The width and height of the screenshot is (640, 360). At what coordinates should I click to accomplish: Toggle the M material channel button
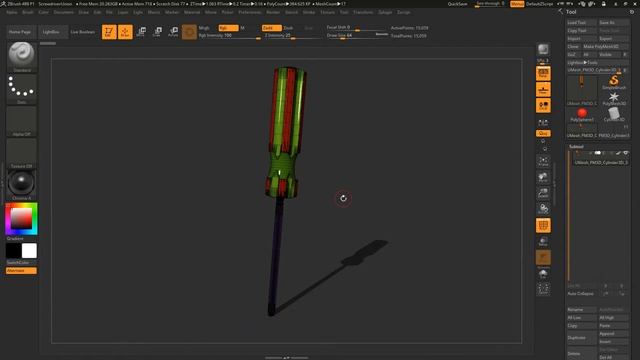(x=242, y=28)
